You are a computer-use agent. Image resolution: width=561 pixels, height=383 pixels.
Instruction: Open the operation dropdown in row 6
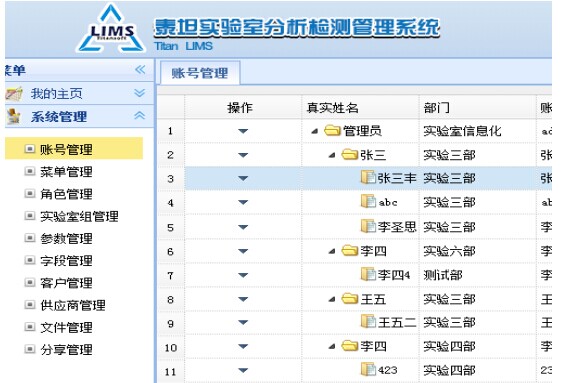tap(243, 251)
